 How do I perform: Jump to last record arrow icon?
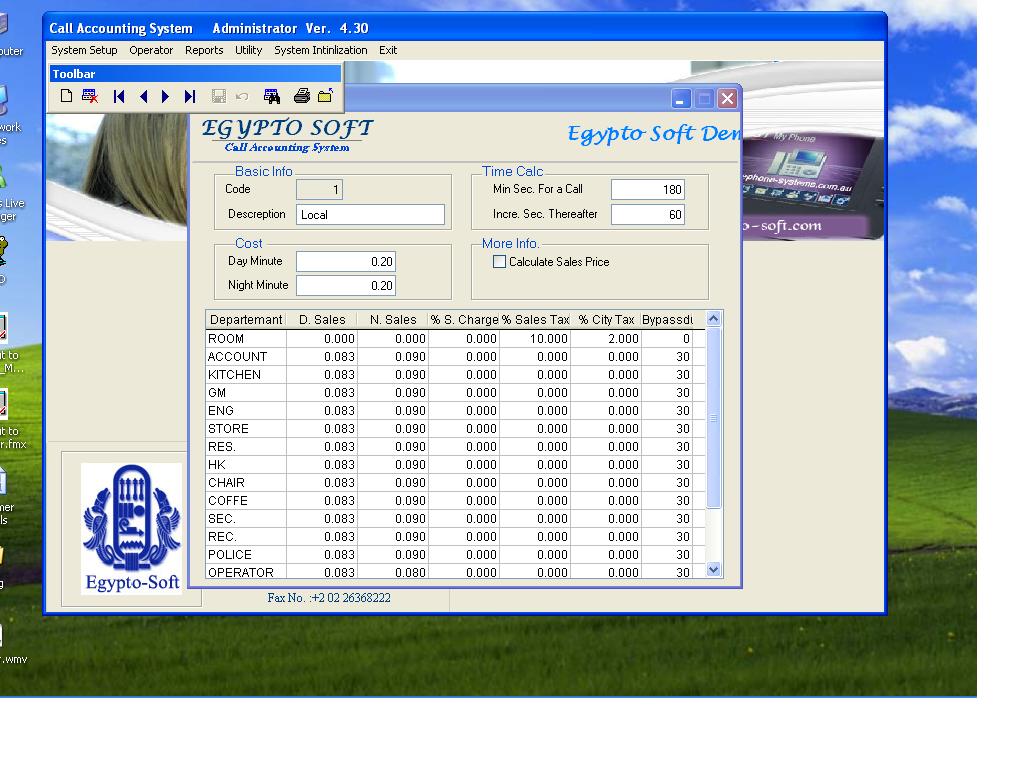[x=190, y=97]
